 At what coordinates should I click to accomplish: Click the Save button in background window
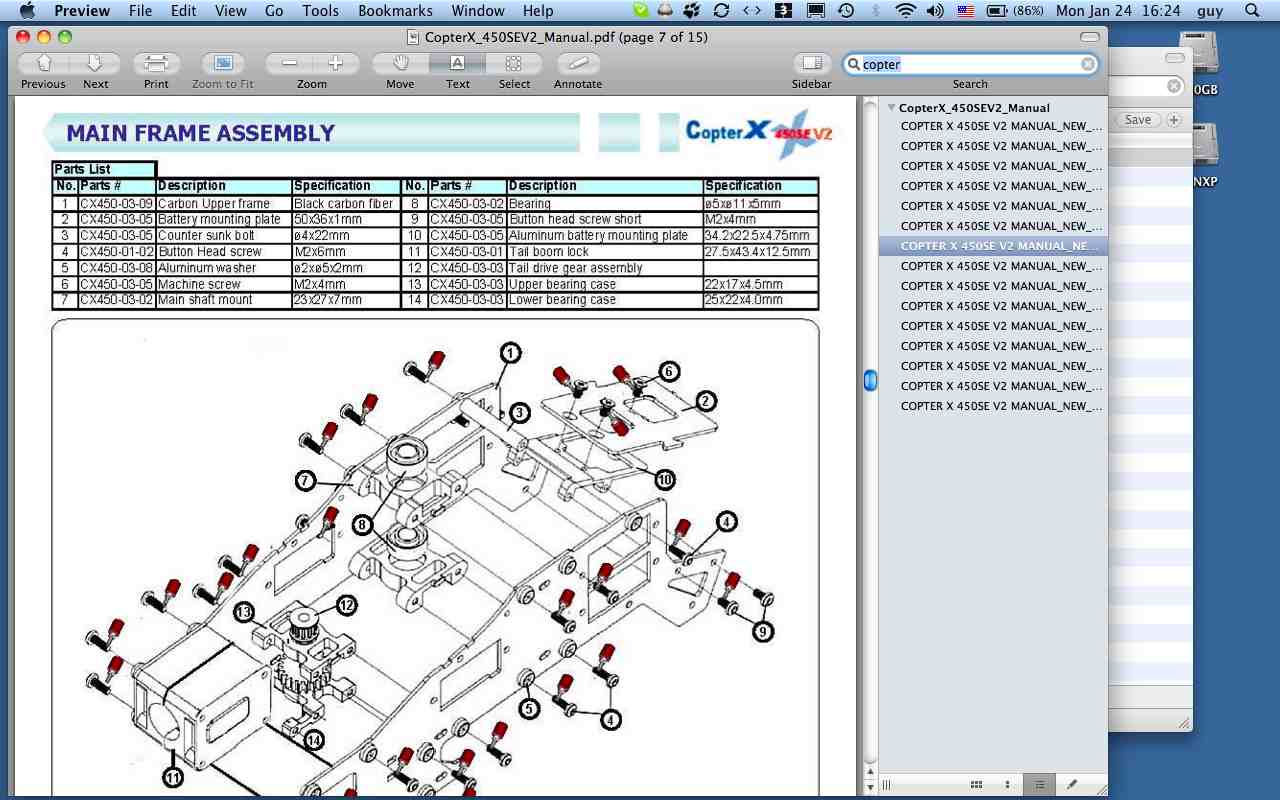1138,120
